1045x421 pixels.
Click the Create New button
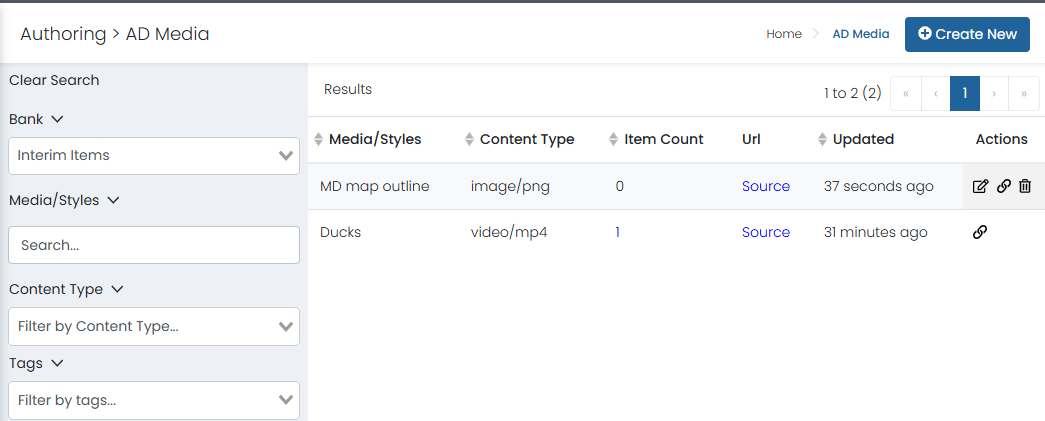[x=967, y=35]
